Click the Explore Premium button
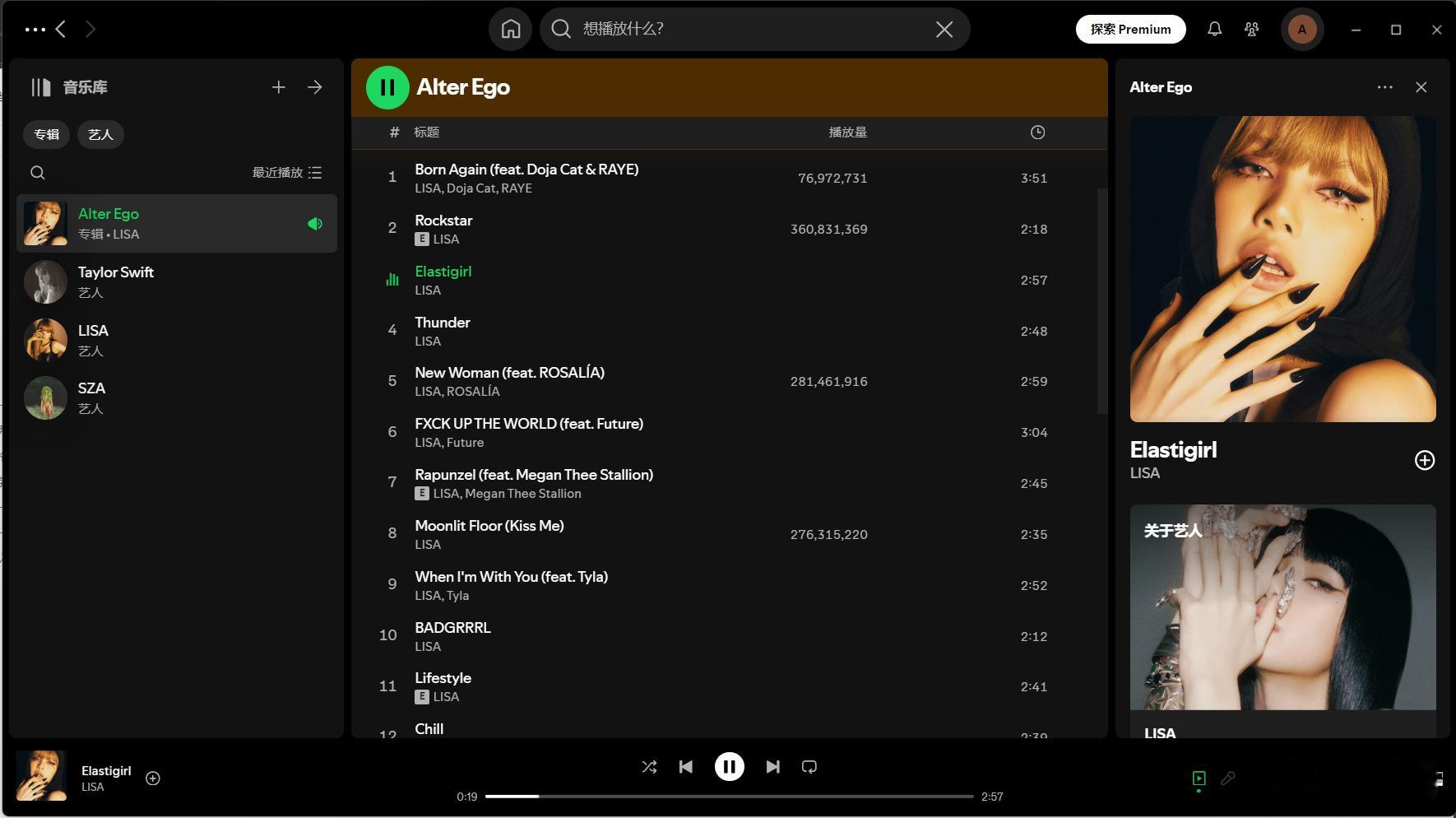Viewport: 1456px width, 818px height. [x=1130, y=30]
